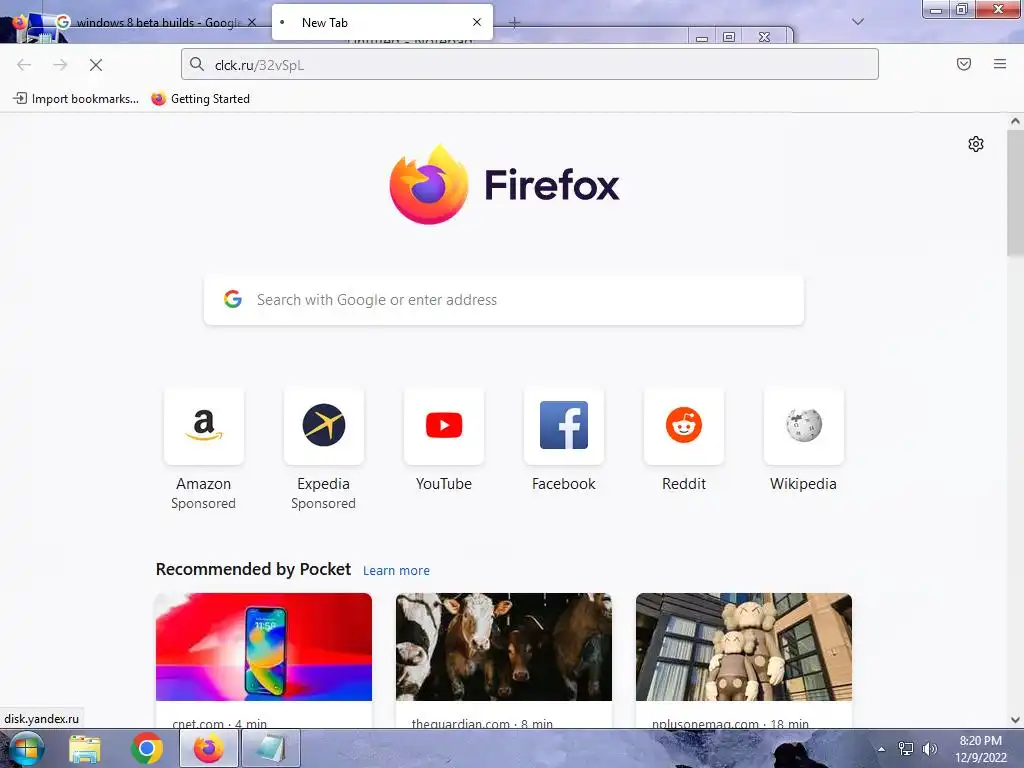Screen dimensions: 1024x768
Task: Open File Explorer from the taskbar
Action: pyautogui.click(x=85, y=748)
